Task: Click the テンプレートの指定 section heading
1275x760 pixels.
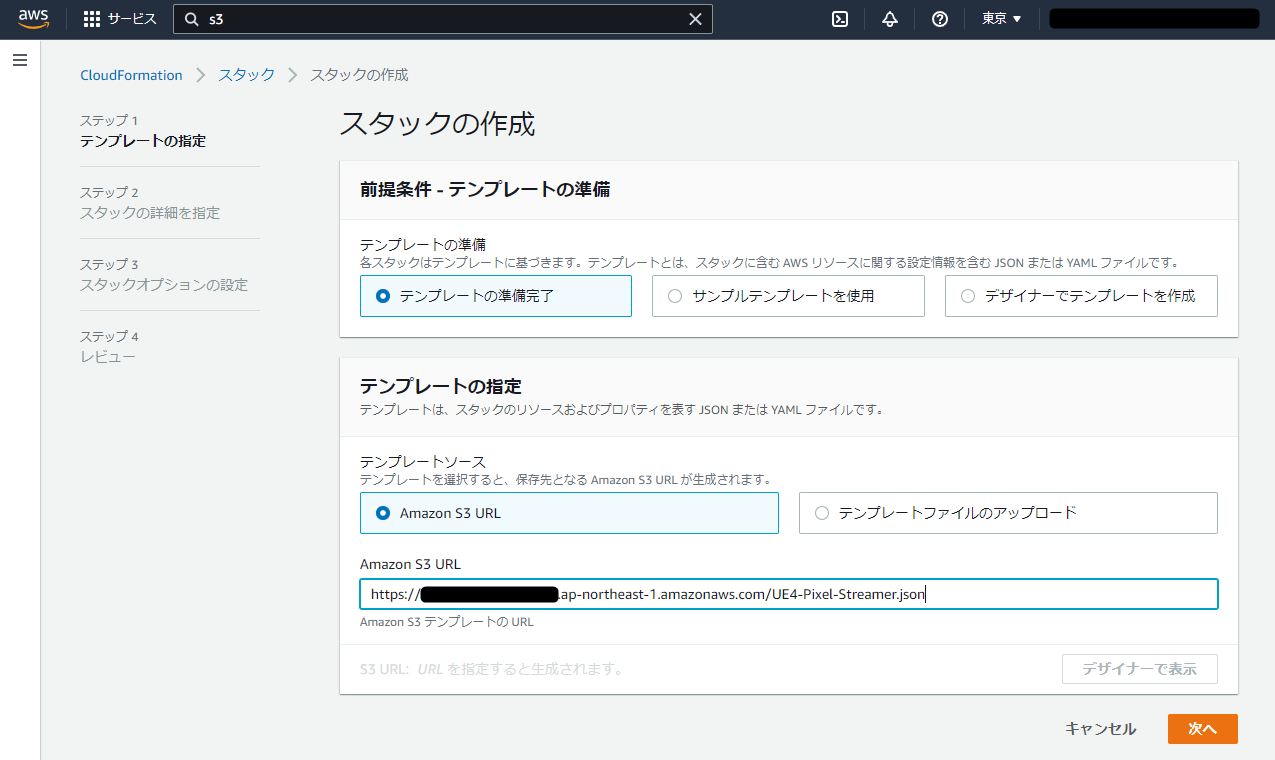Action: coord(441,386)
